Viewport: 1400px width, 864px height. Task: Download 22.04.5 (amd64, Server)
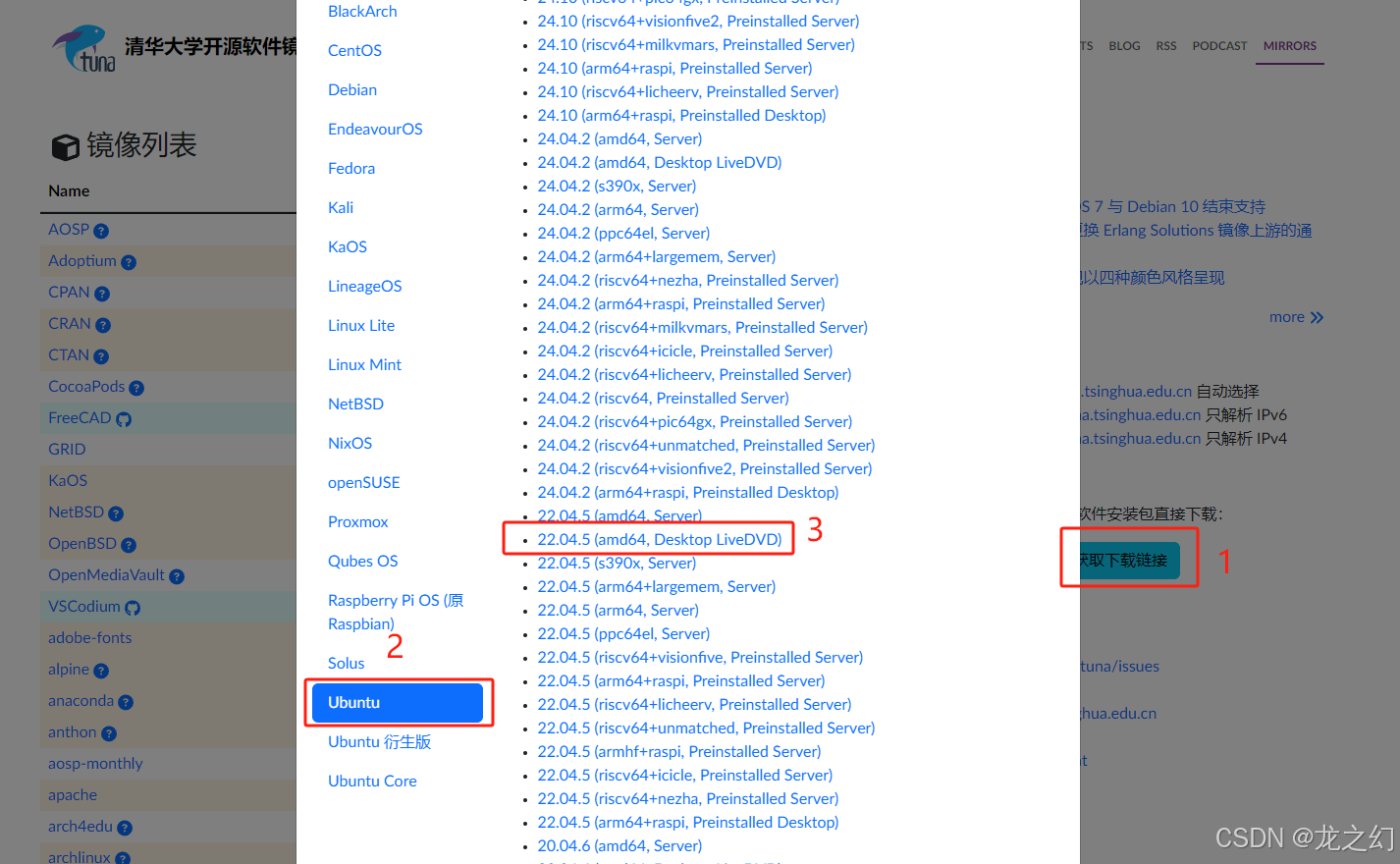619,514
